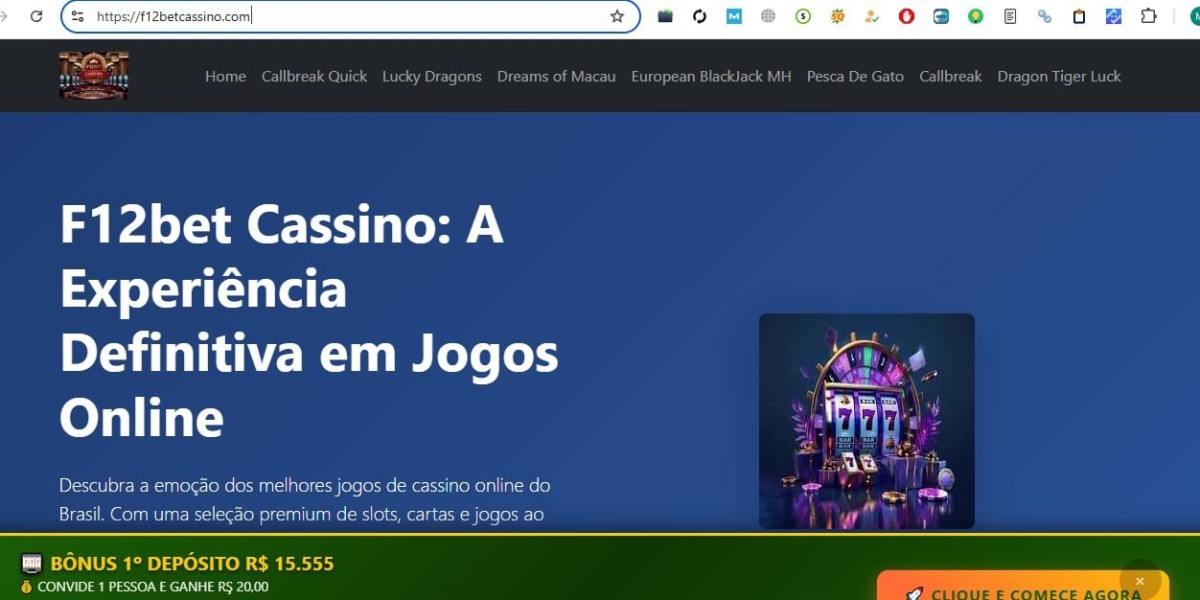Open Callbreak Quick link in navigation
Viewport: 1200px width, 600px height.
pyautogui.click(x=314, y=76)
